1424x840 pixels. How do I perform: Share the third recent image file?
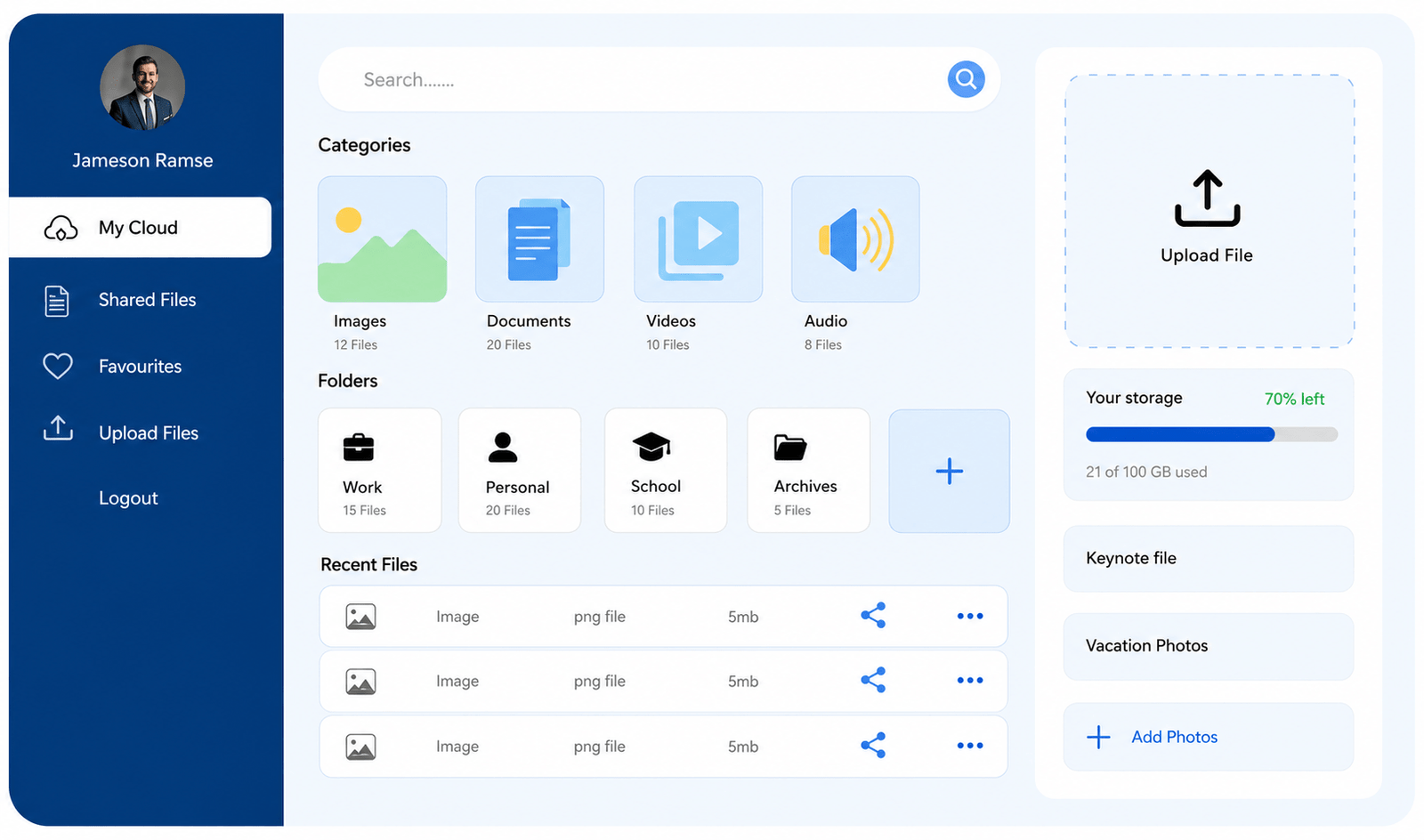point(873,745)
